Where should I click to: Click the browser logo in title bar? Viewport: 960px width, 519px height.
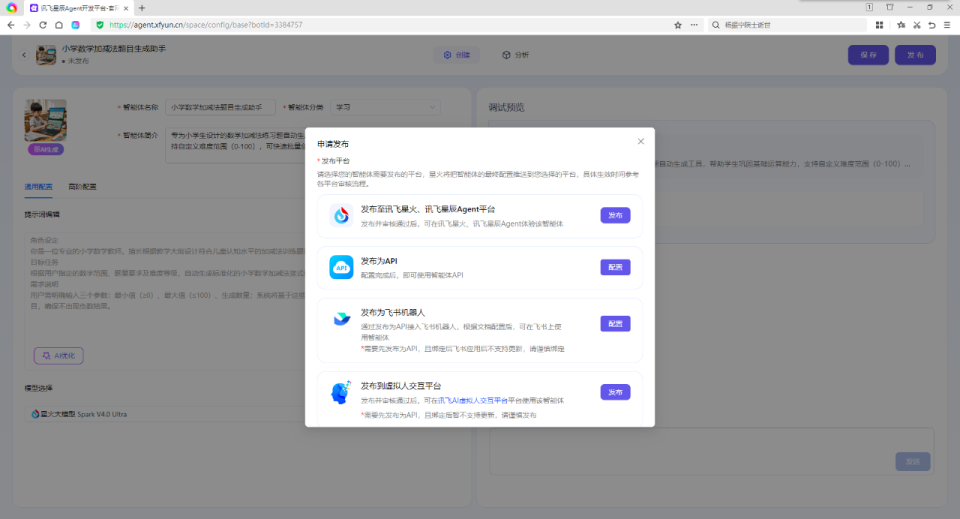click(x=12, y=8)
